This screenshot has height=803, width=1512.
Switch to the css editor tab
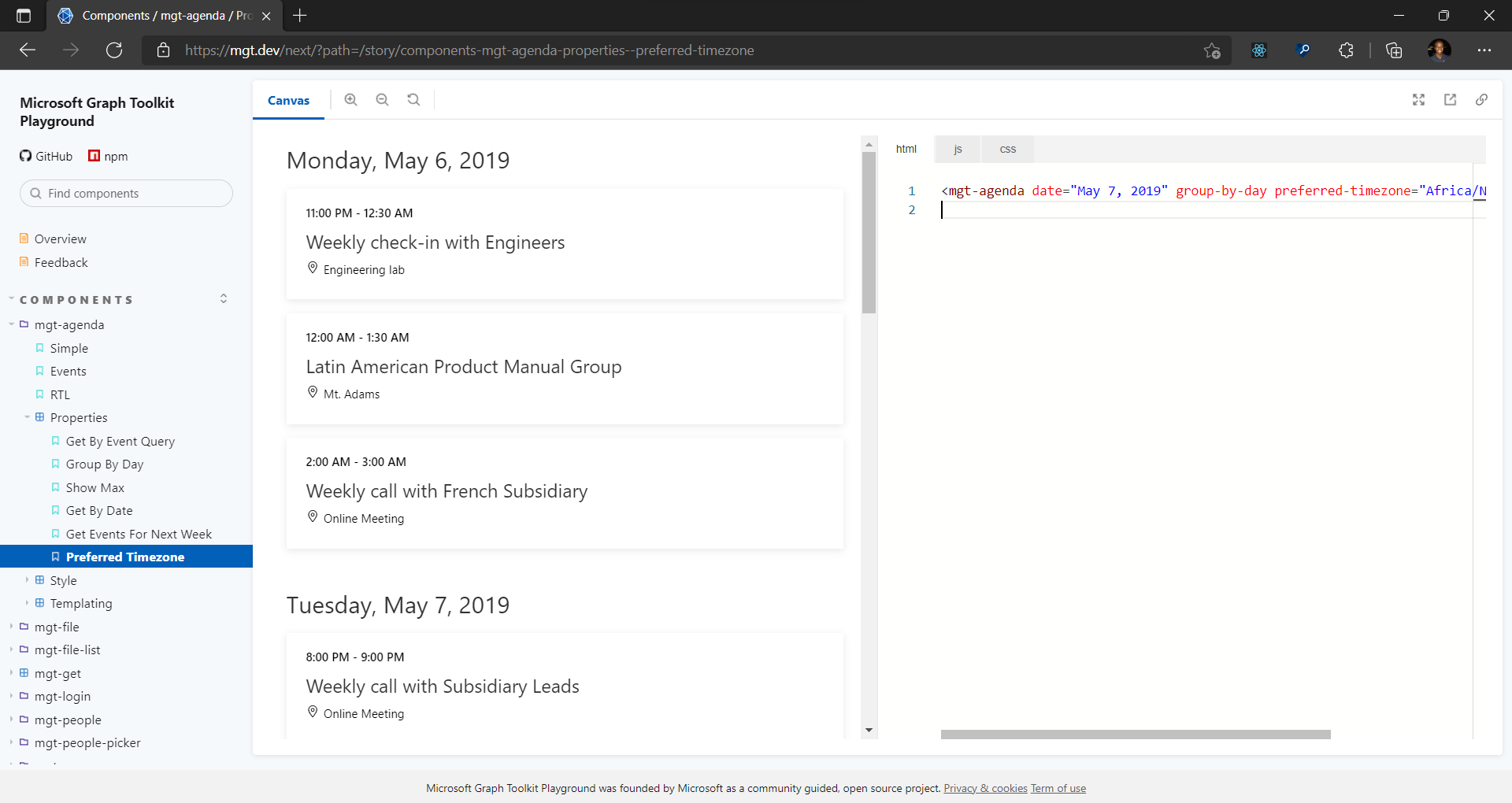[x=1006, y=149]
